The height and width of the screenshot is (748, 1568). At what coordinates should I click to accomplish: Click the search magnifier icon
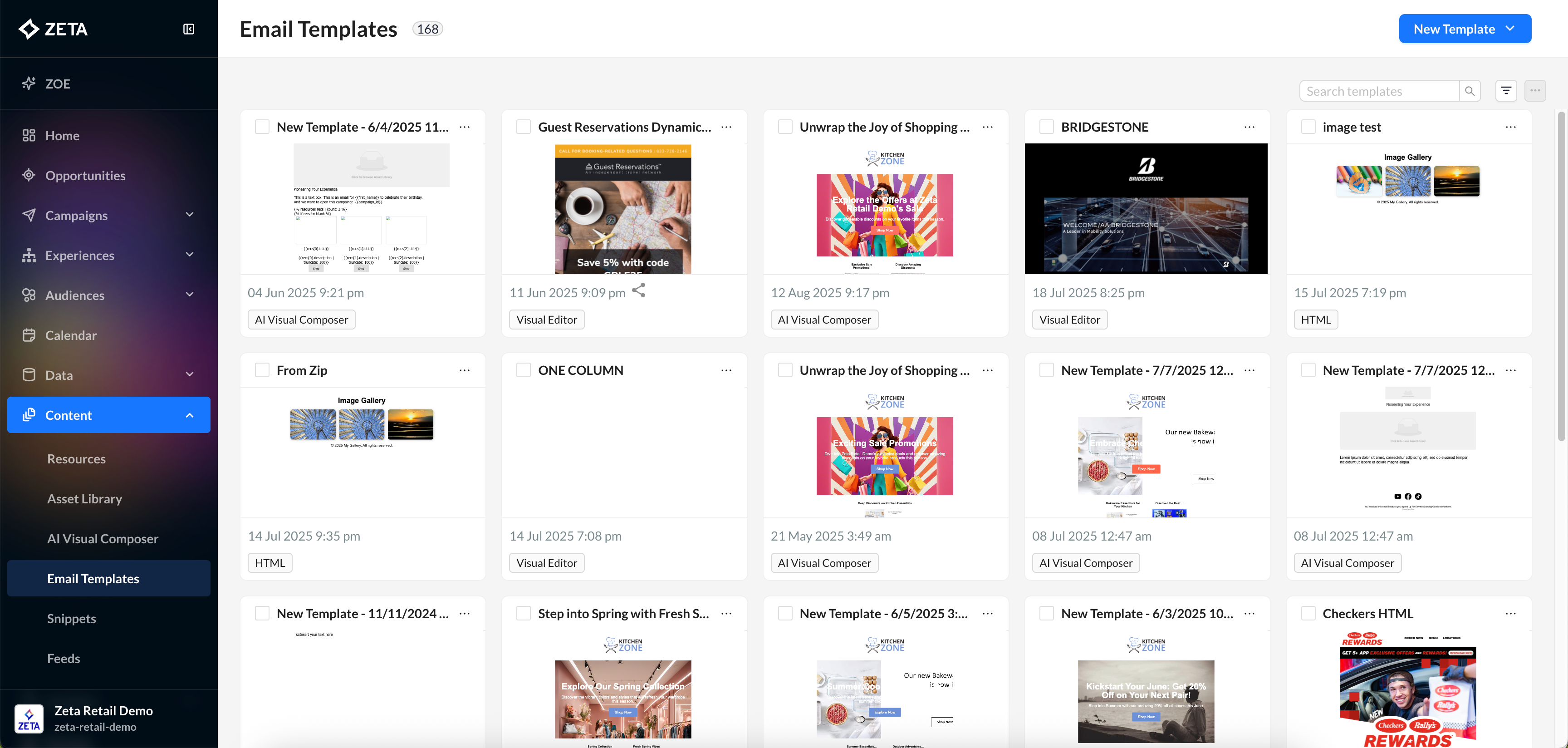point(1470,91)
